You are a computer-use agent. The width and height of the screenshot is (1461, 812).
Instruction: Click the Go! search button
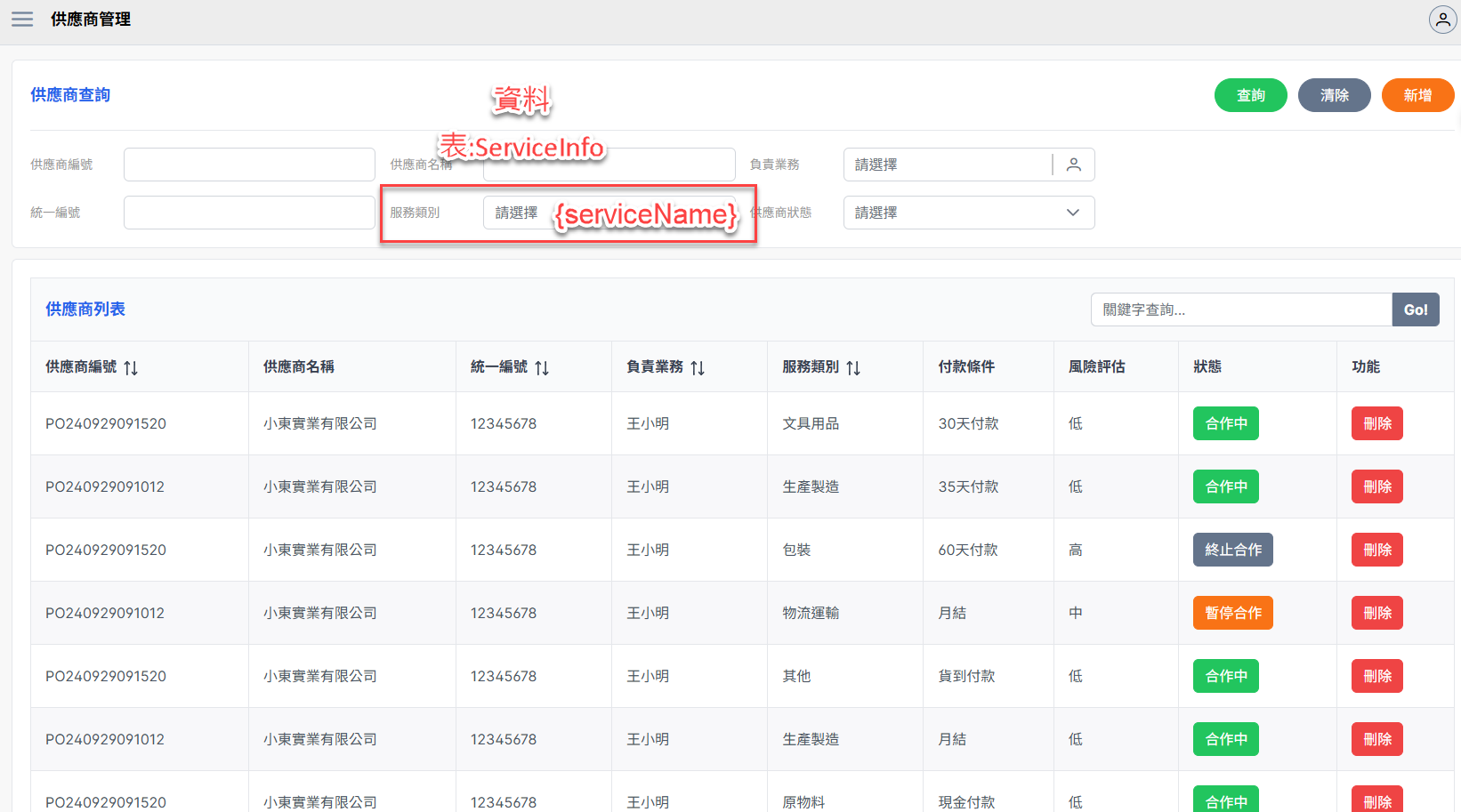tap(1415, 310)
